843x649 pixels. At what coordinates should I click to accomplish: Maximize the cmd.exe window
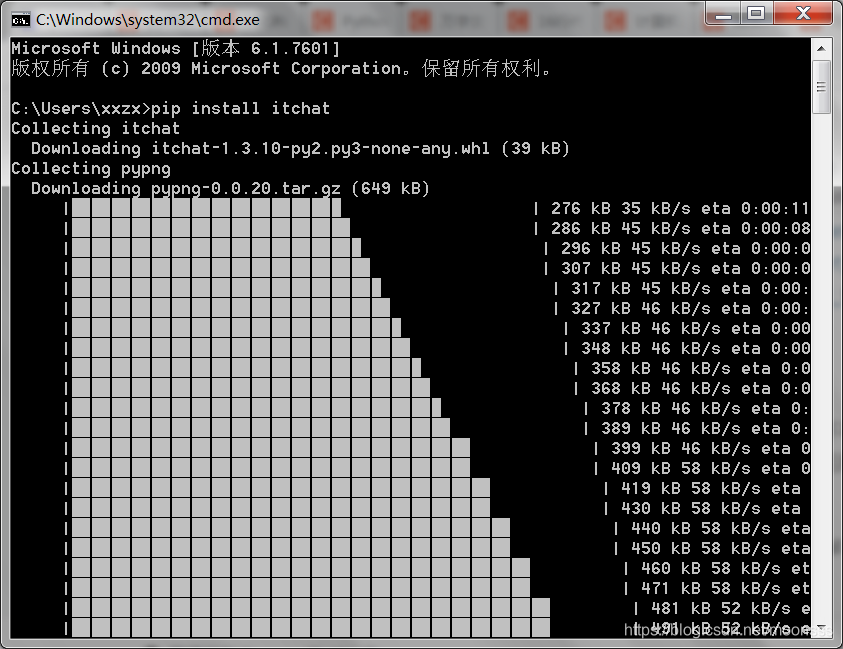click(x=757, y=13)
